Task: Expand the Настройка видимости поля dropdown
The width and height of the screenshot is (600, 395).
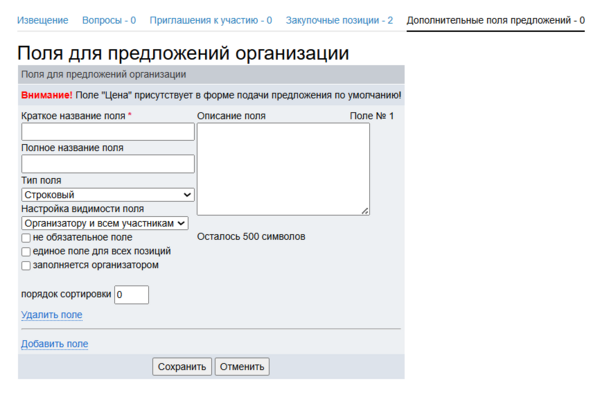Action: 105,223
